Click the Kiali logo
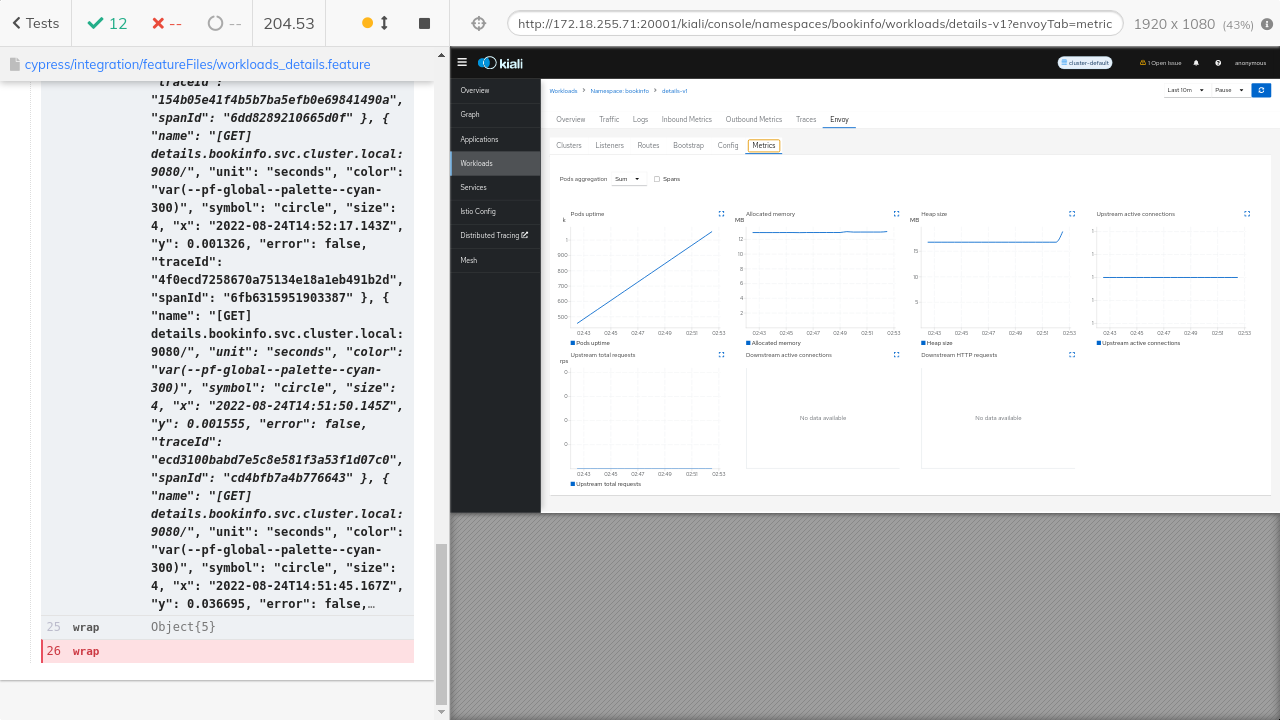The width and height of the screenshot is (1280, 720). point(500,63)
